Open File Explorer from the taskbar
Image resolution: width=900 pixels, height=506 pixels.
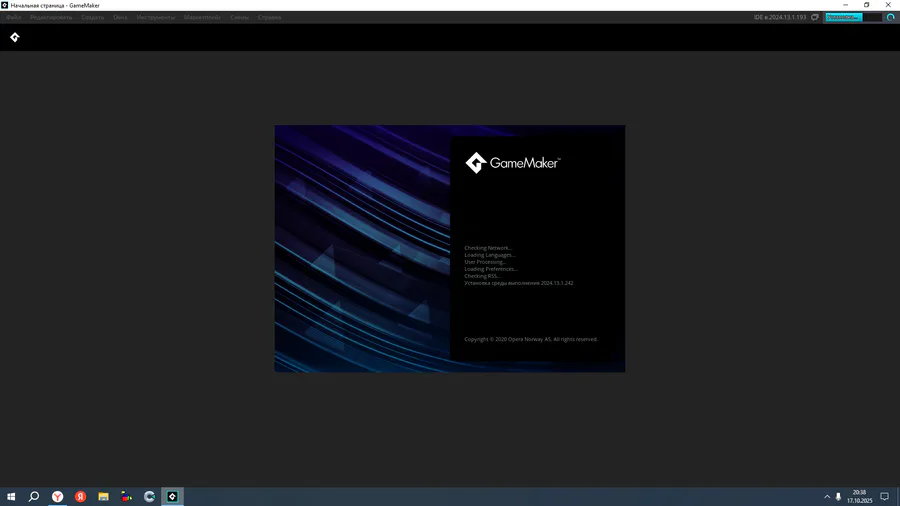(x=103, y=496)
